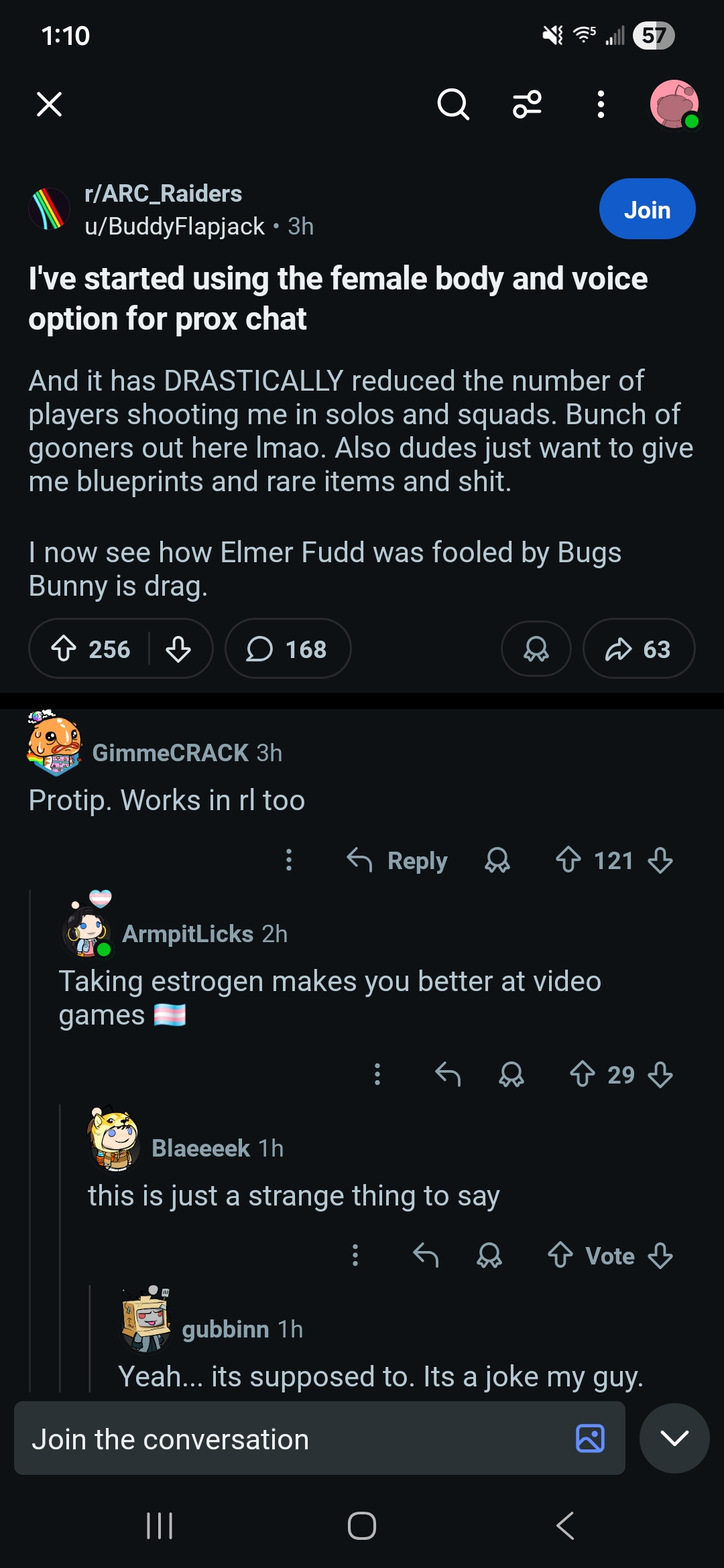The height and width of the screenshot is (1568, 724).
Task: Open your profile avatar in header
Action: tap(674, 105)
